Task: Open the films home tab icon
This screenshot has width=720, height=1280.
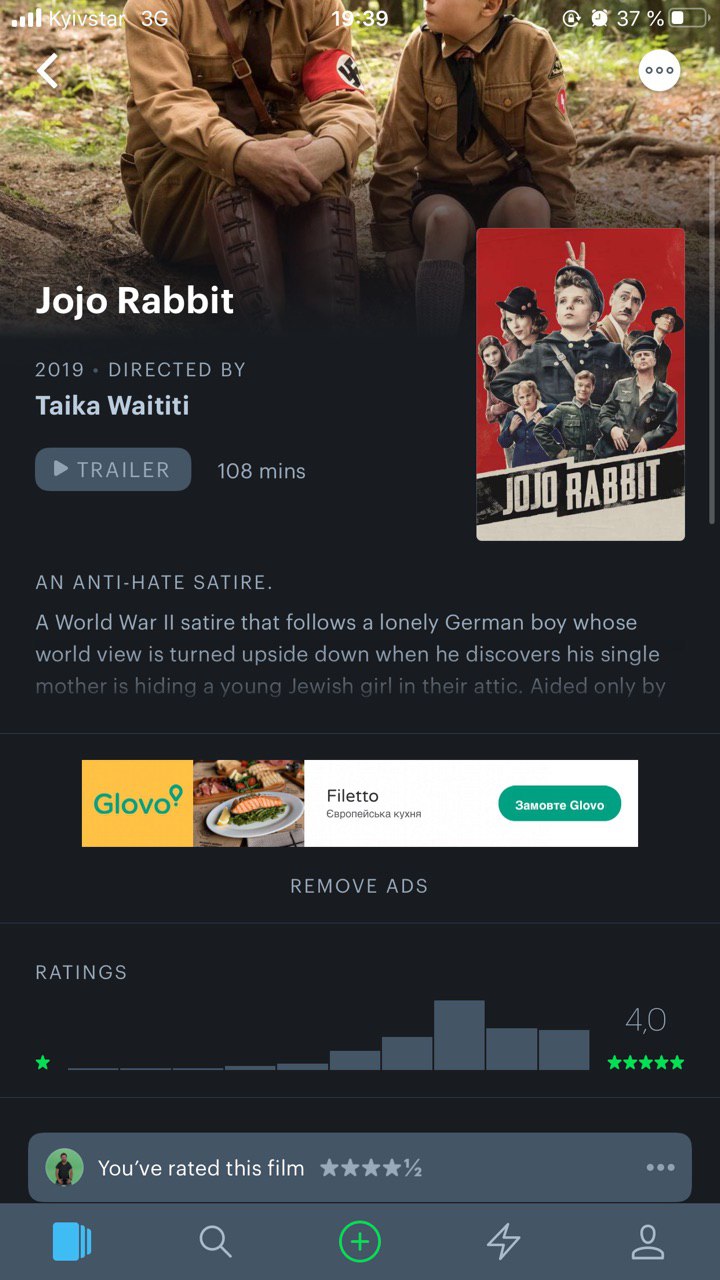Action: click(x=72, y=1242)
